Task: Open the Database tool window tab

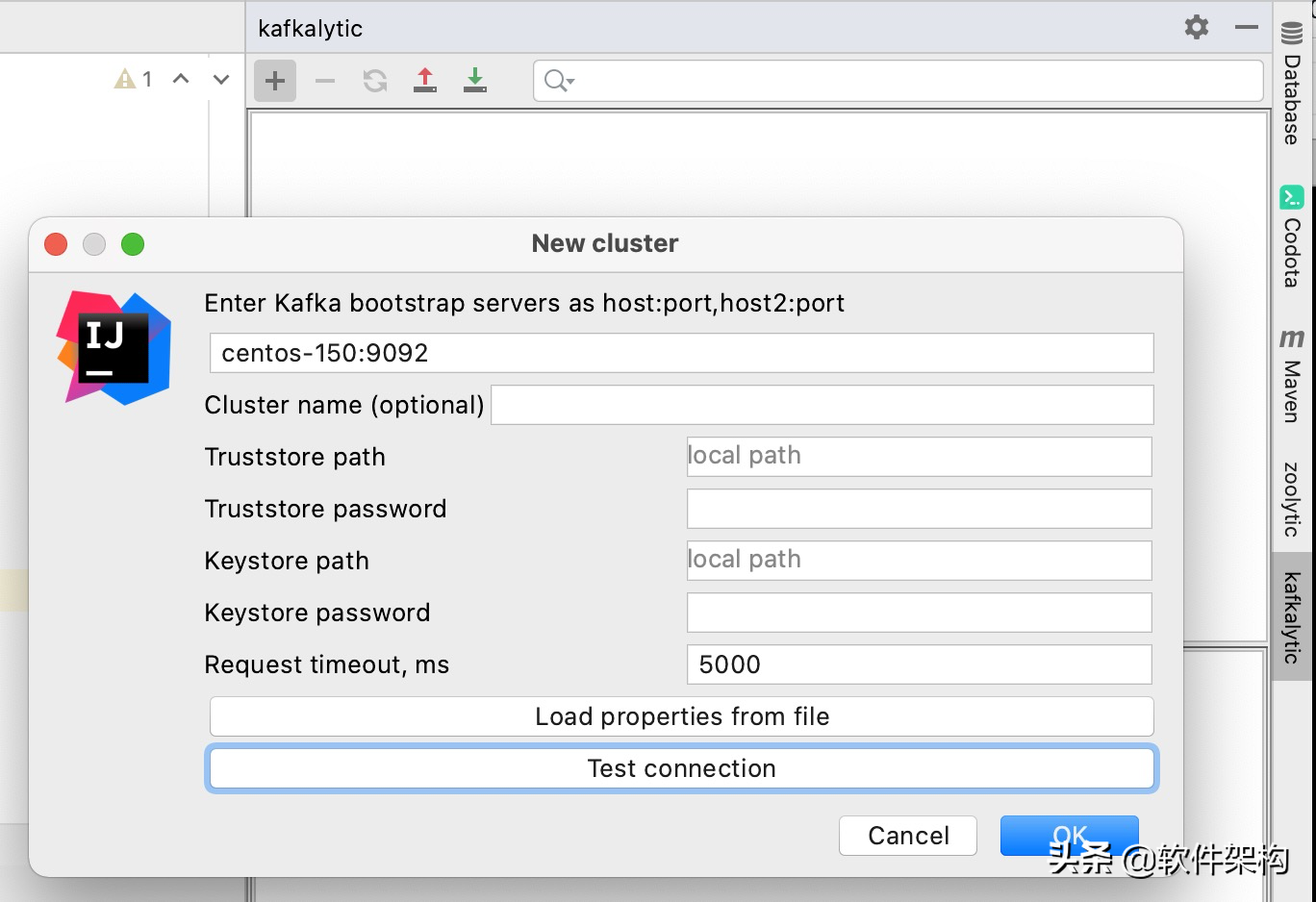Action: click(1292, 84)
